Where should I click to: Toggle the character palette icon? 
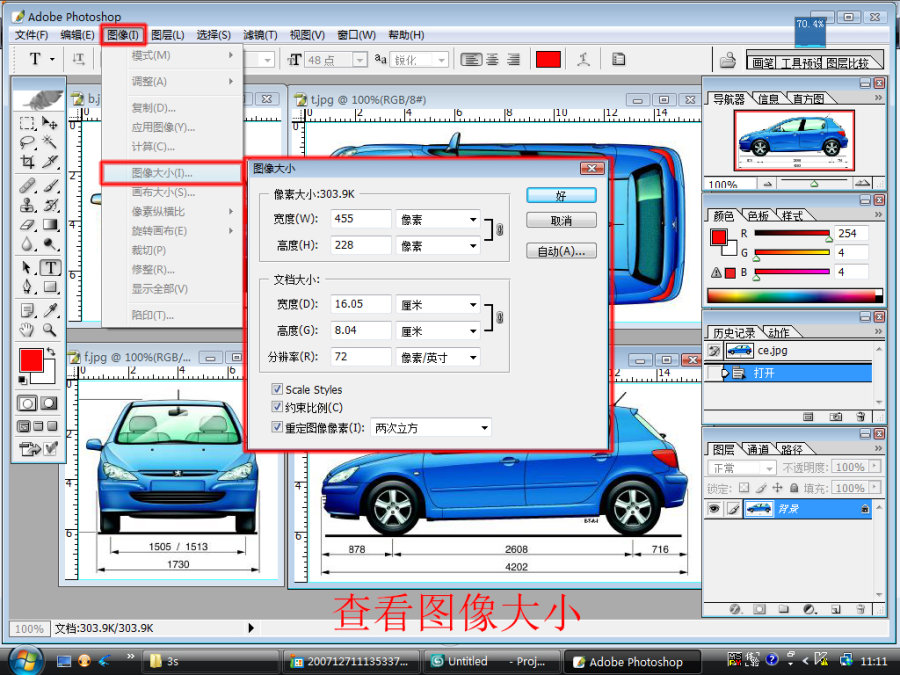618,60
